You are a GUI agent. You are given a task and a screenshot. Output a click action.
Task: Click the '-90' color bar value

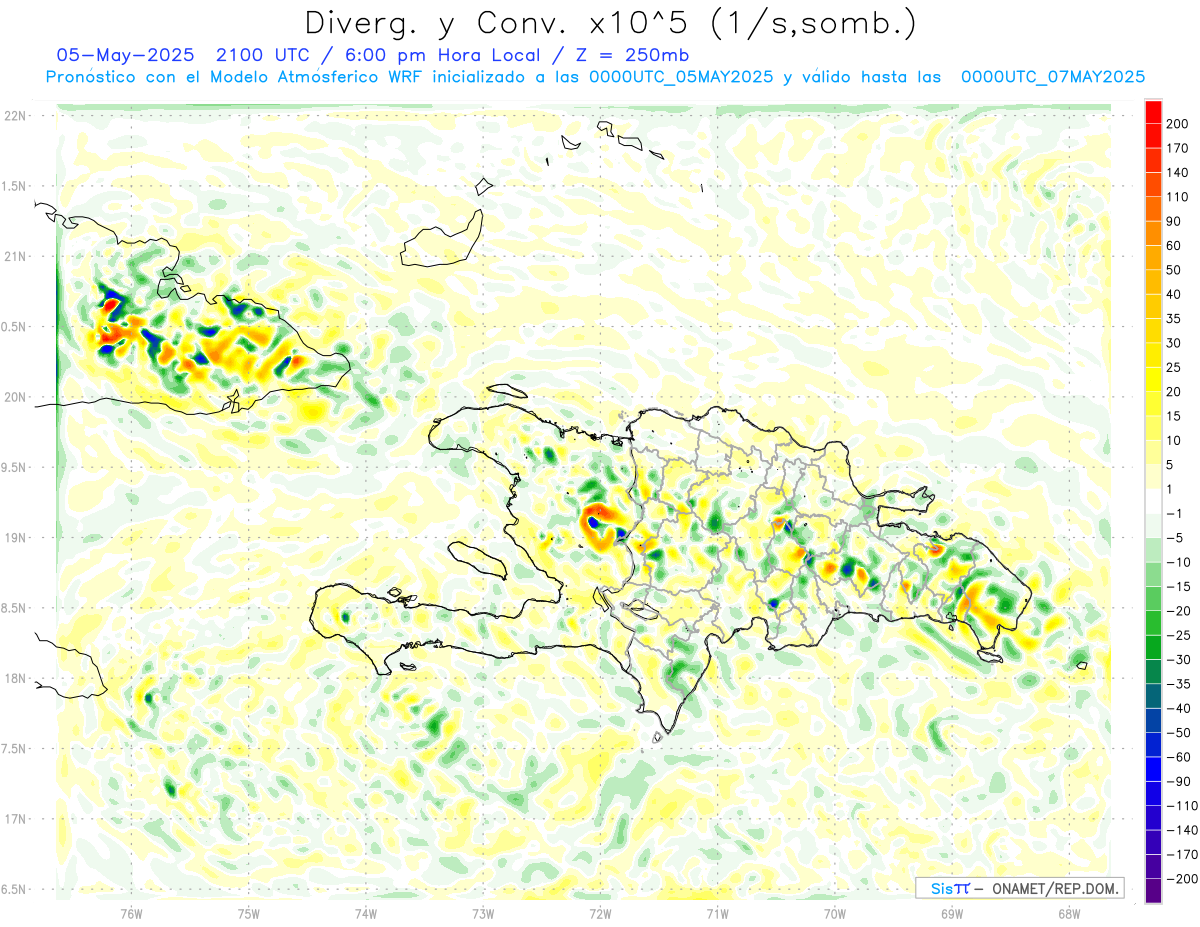coord(1178,782)
